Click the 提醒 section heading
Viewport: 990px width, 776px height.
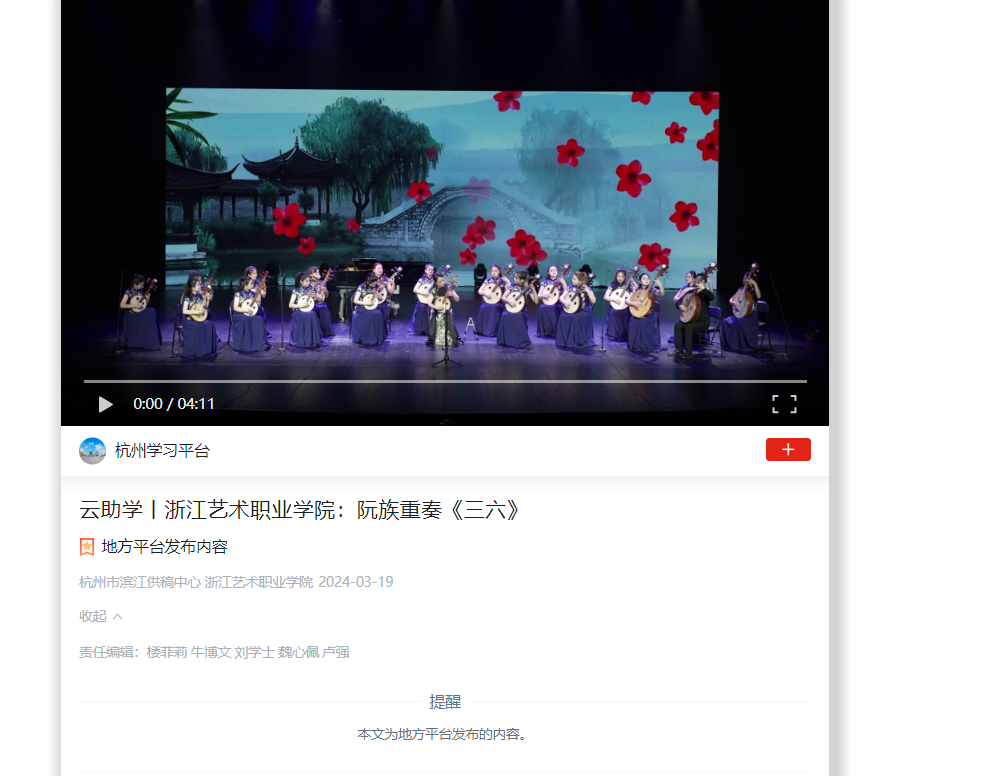[445, 702]
